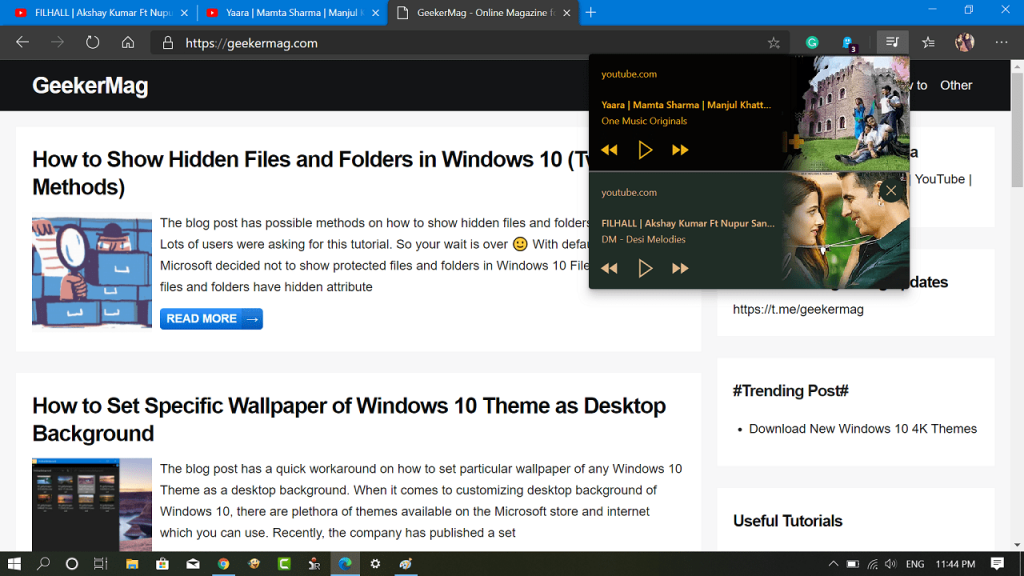Close the Yaara tab
1024x576 pixels.
tap(376, 12)
